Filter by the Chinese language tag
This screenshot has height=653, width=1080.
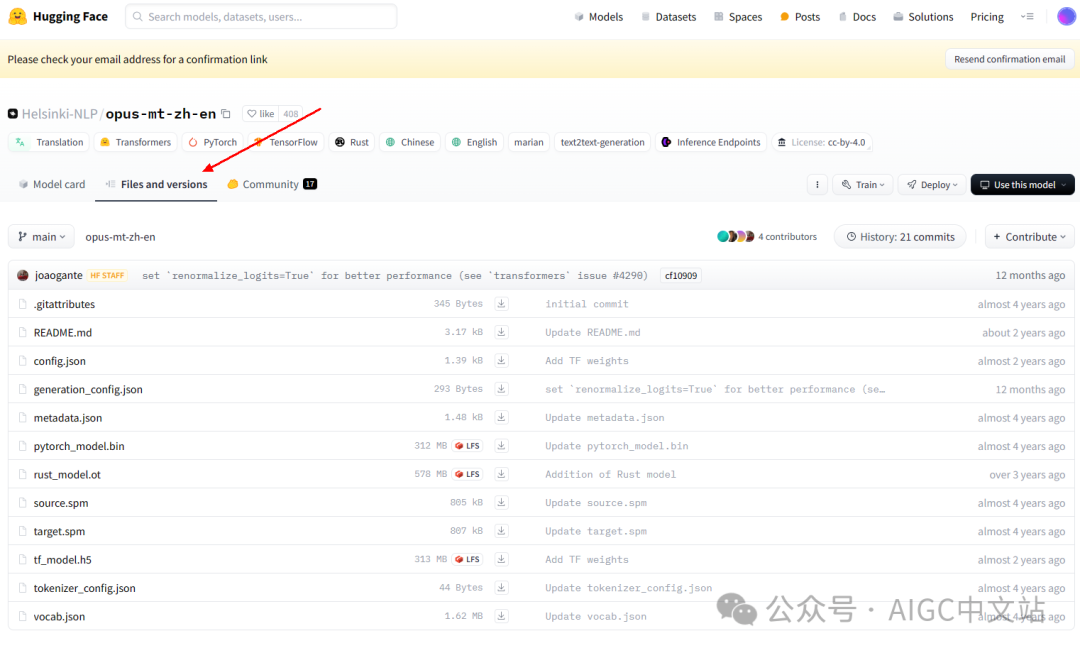[x=410, y=142]
